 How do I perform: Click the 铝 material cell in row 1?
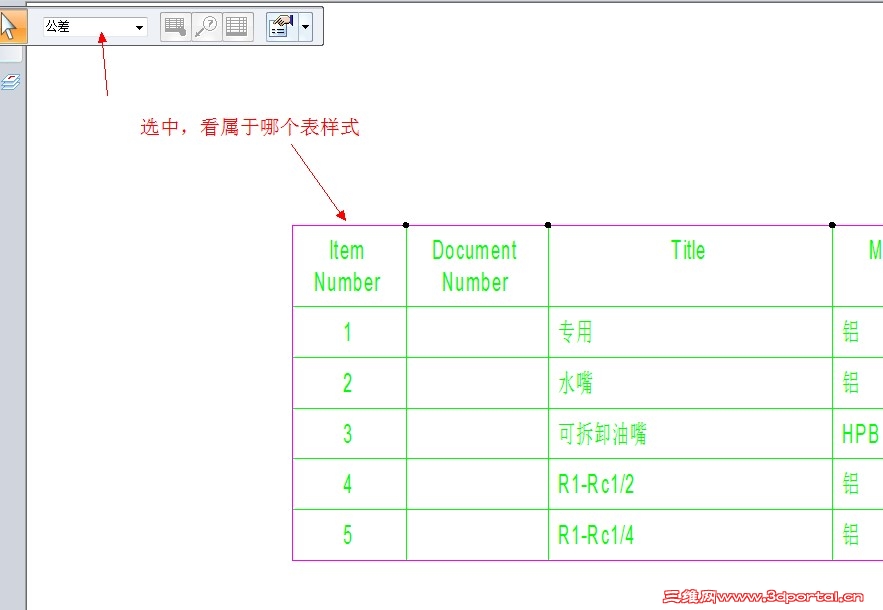coord(858,332)
